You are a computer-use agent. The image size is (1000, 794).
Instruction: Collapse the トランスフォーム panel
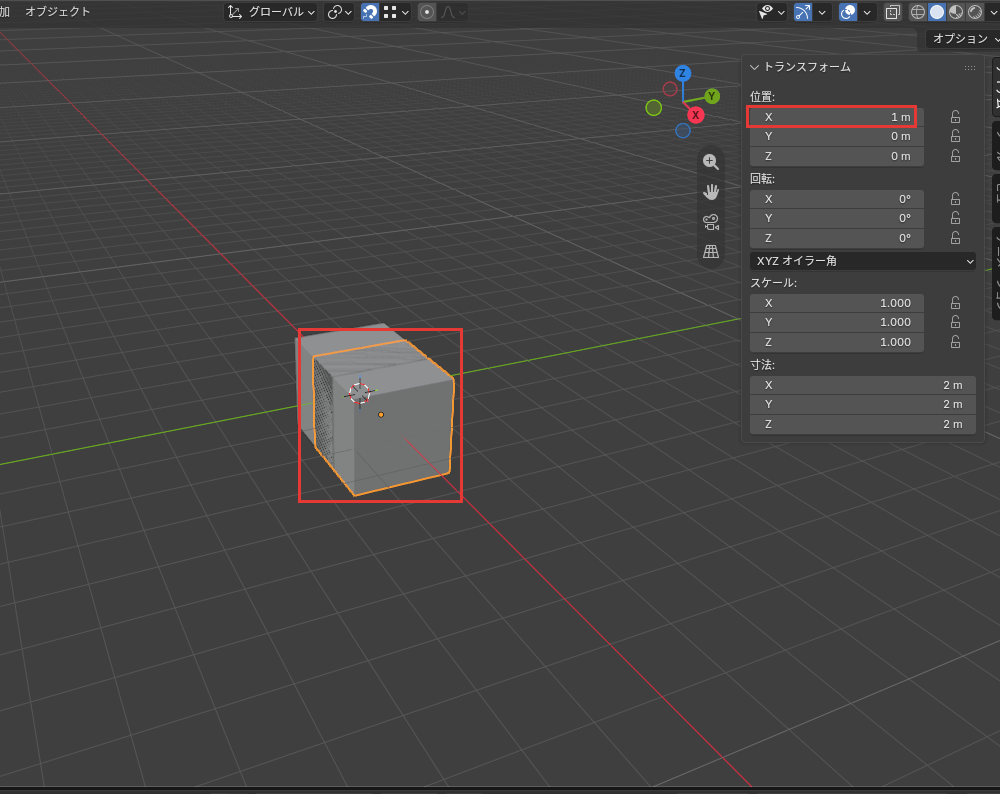point(754,67)
